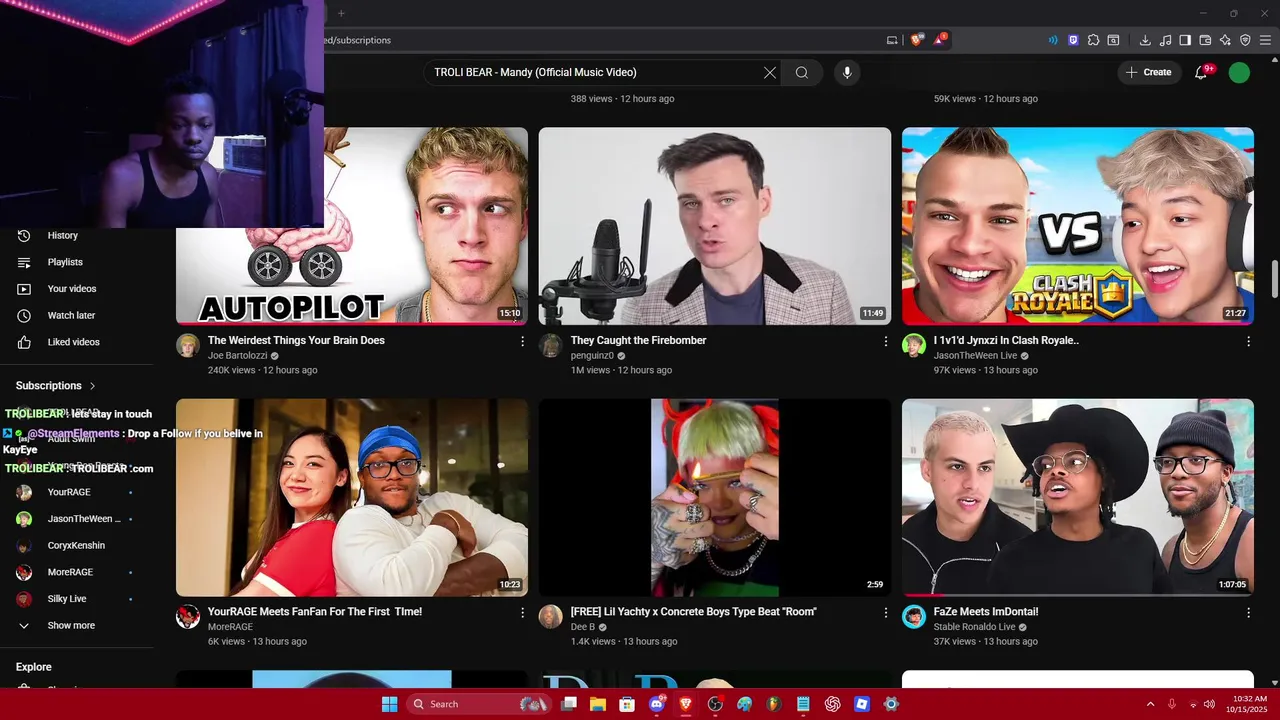The width and height of the screenshot is (1280, 720).
Task: Click the Create button
Action: (1148, 72)
